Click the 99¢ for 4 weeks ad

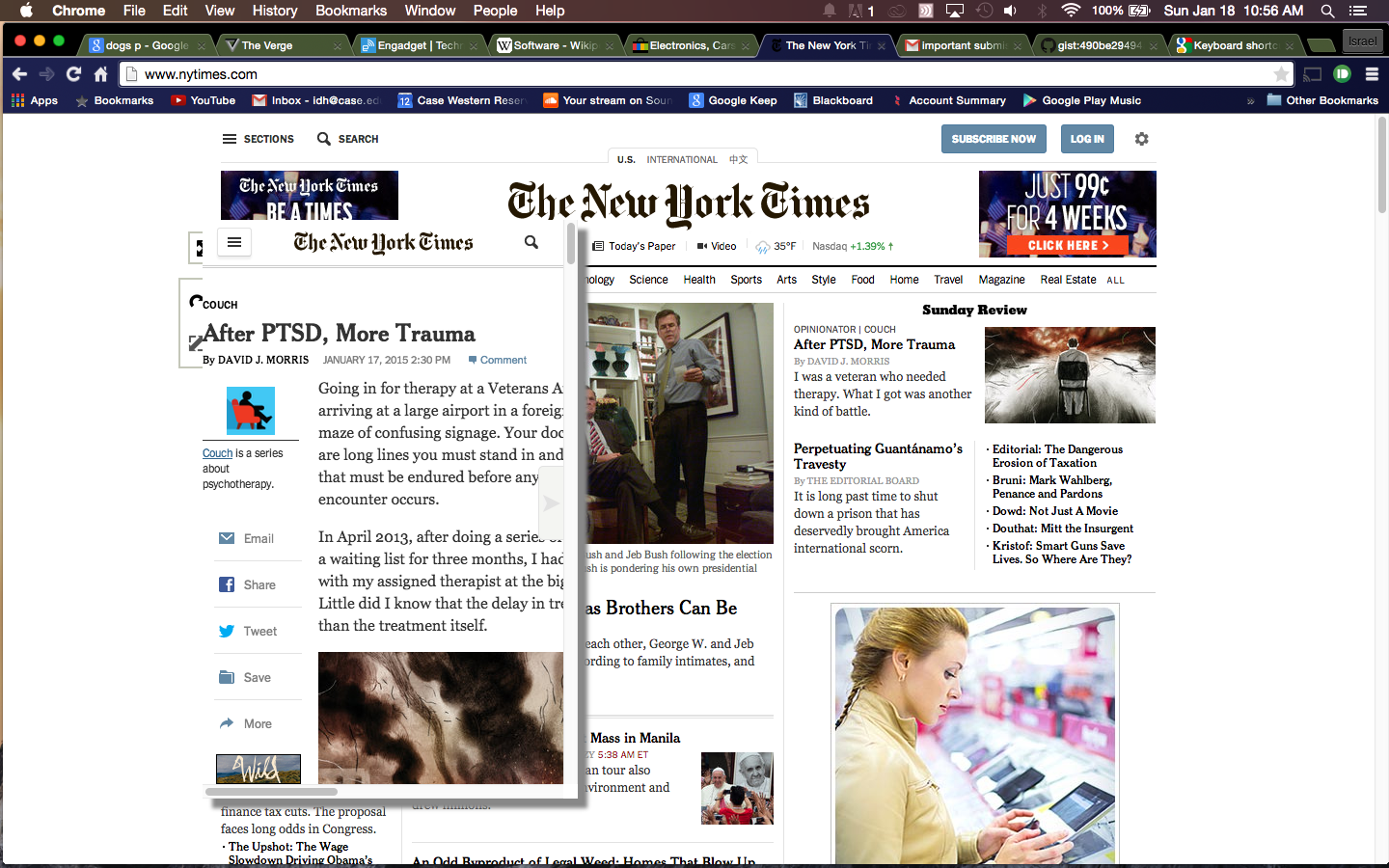click(x=1068, y=214)
